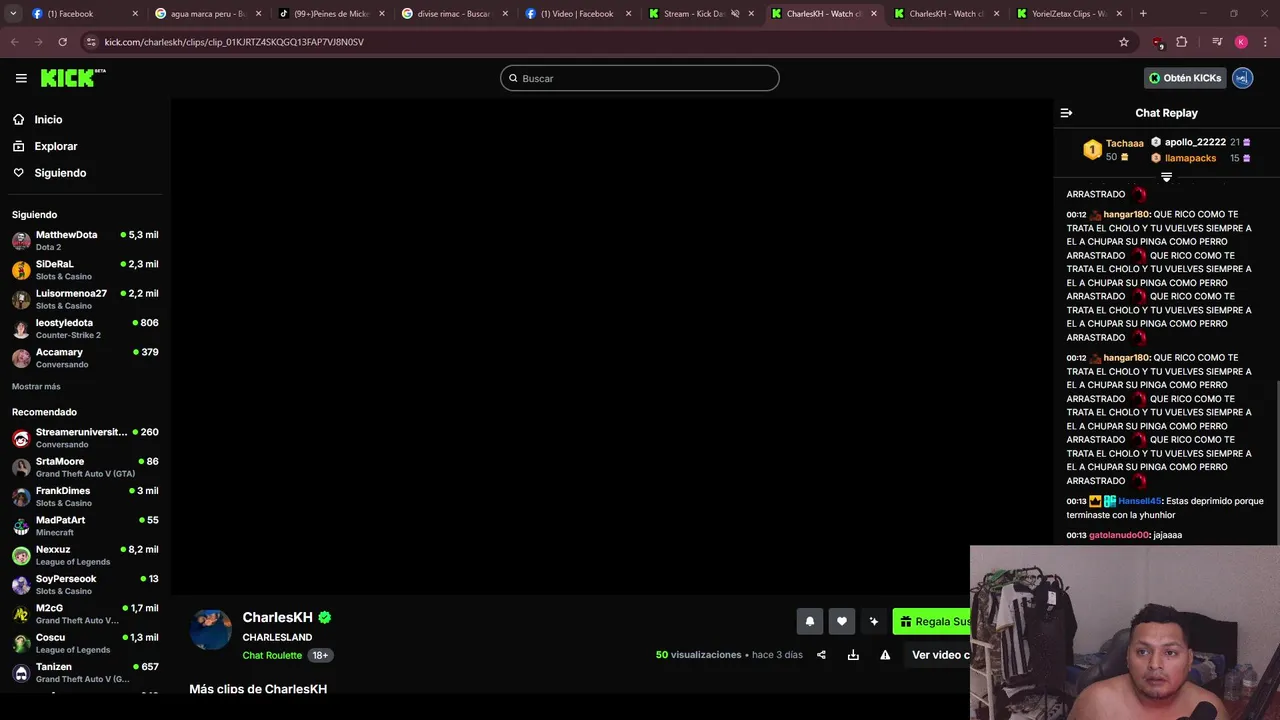Open the browser extensions puzzle icon
Image resolution: width=1280 pixels, height=720 pixels.
point(1182,42)
